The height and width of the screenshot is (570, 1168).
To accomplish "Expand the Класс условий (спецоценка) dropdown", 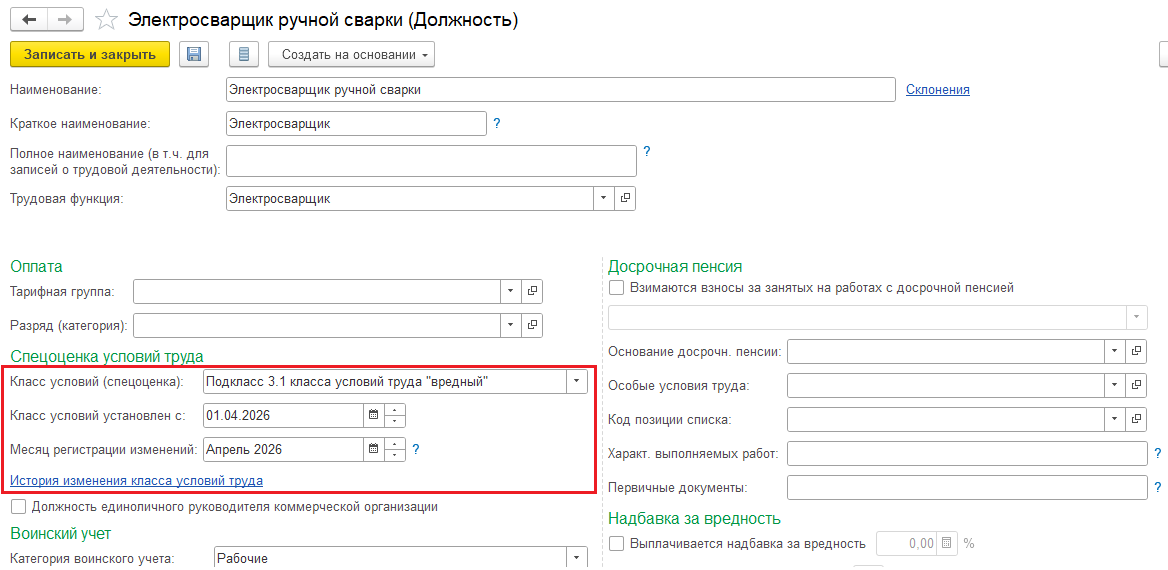I will click(x=577, y=381).
